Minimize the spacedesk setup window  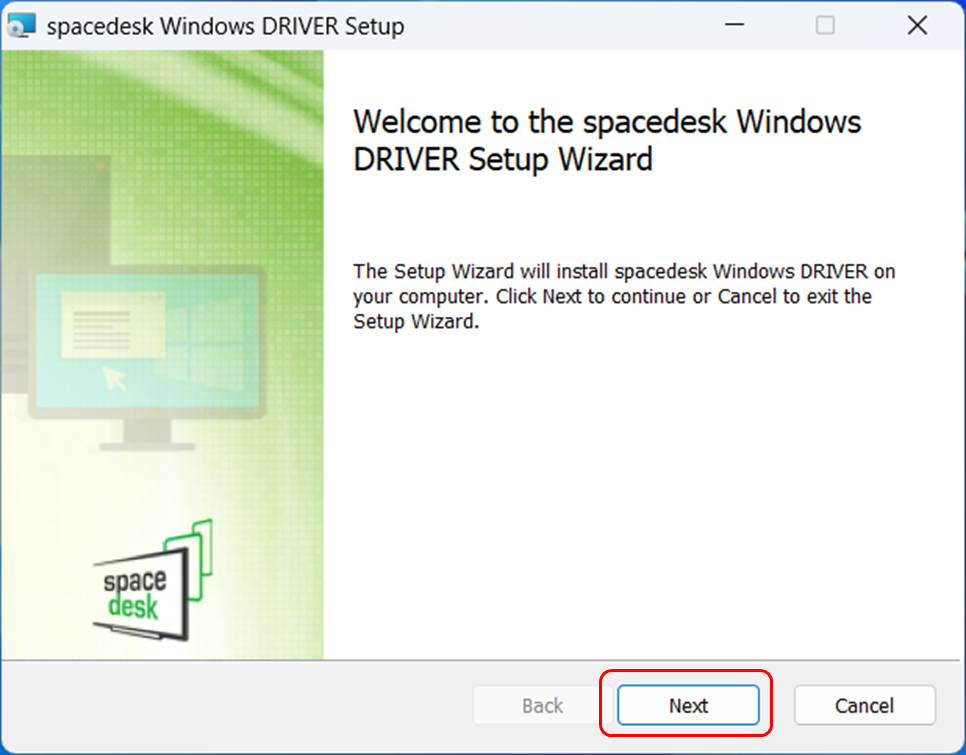coord(734,25)
